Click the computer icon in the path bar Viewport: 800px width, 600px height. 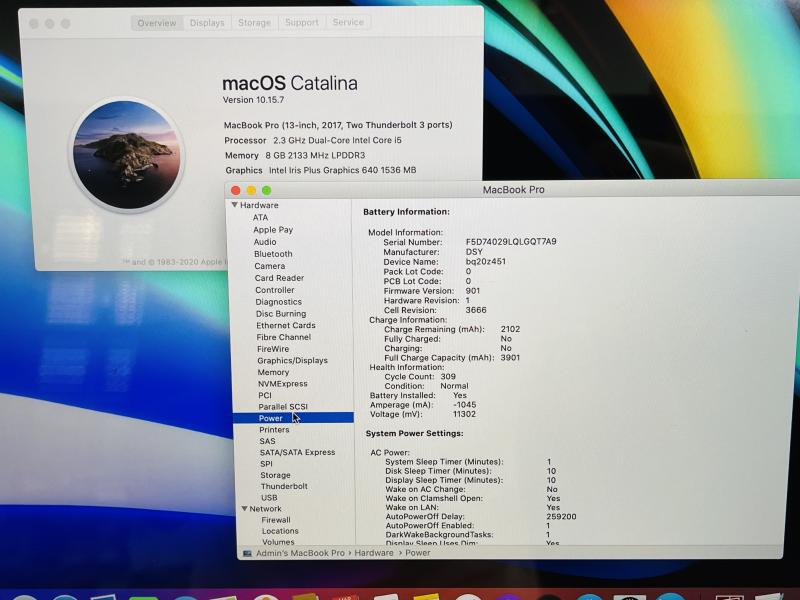247,553
